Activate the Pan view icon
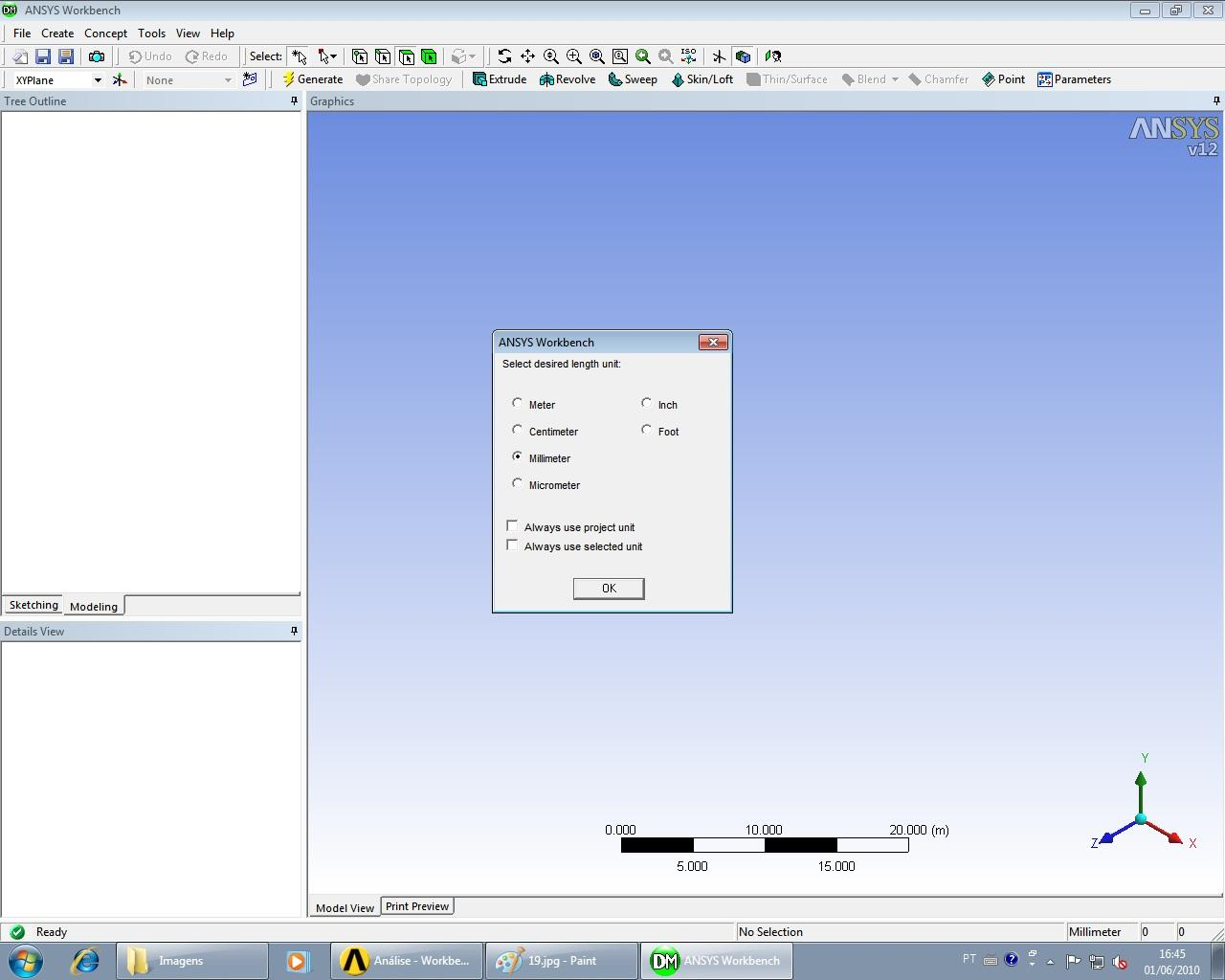This screenshot has width=1225, height=980. click(527, 56)
